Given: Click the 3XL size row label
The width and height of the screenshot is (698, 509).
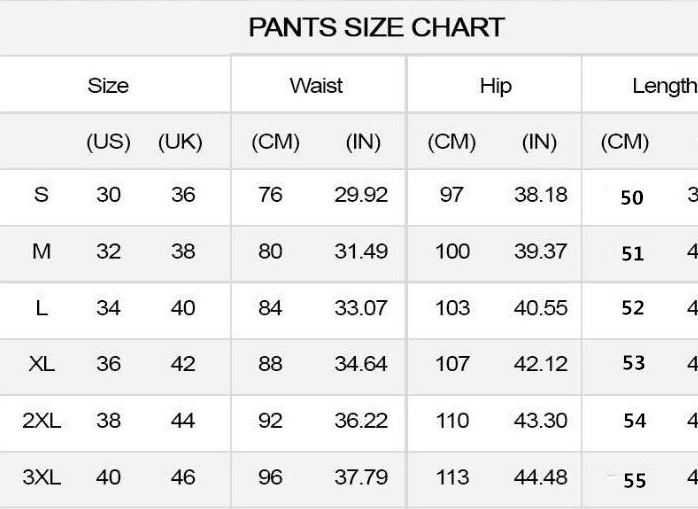Looking at the screenshot, I should [41, 478].
